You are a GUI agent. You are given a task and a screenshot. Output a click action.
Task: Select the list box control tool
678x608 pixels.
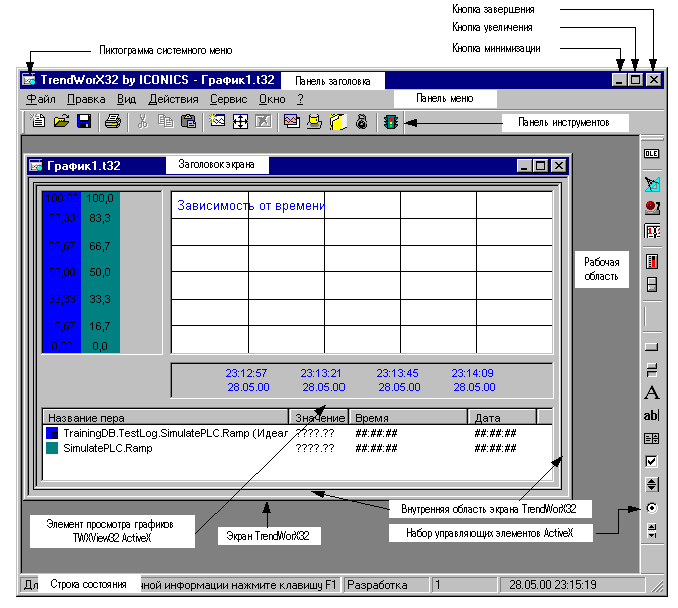tap(652, 438)
